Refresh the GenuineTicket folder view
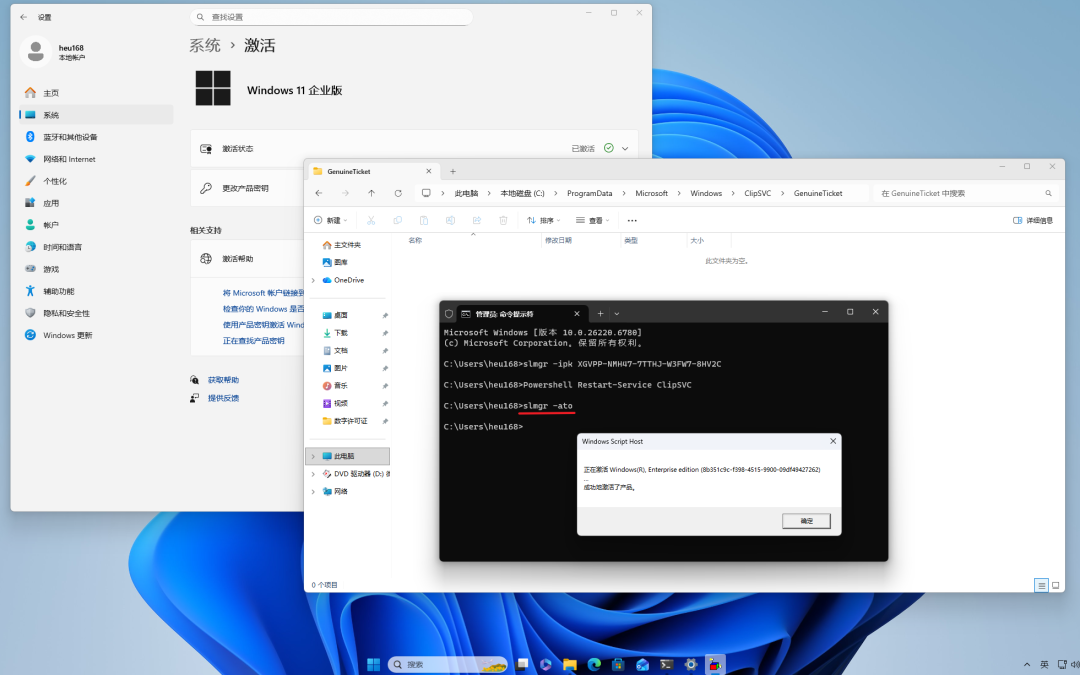This screenshot has width=1080, height=675. click(397, 193)
